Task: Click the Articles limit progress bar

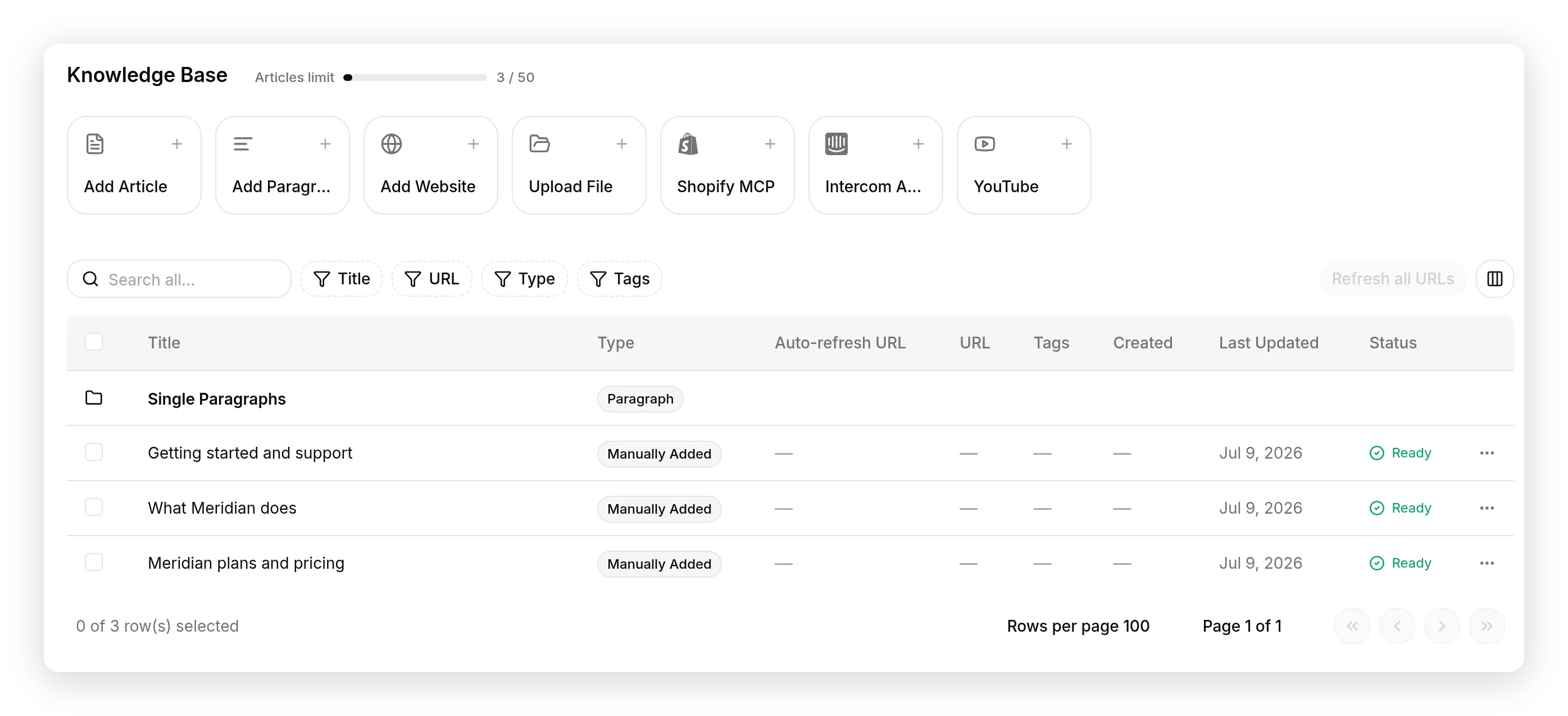Action: 415,78
